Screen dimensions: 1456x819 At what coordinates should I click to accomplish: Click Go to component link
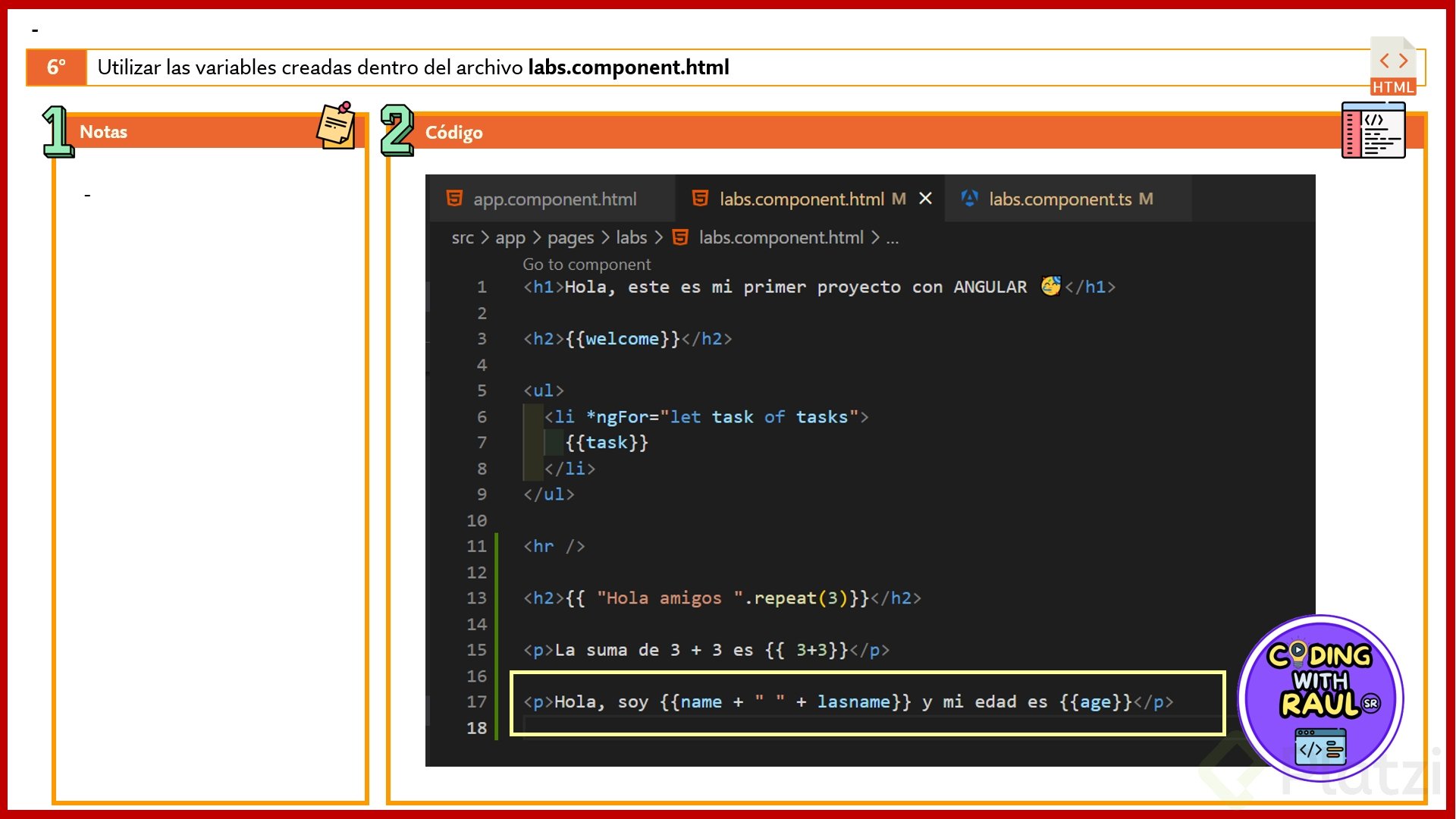pyautogui.click(x=586, y=265)
